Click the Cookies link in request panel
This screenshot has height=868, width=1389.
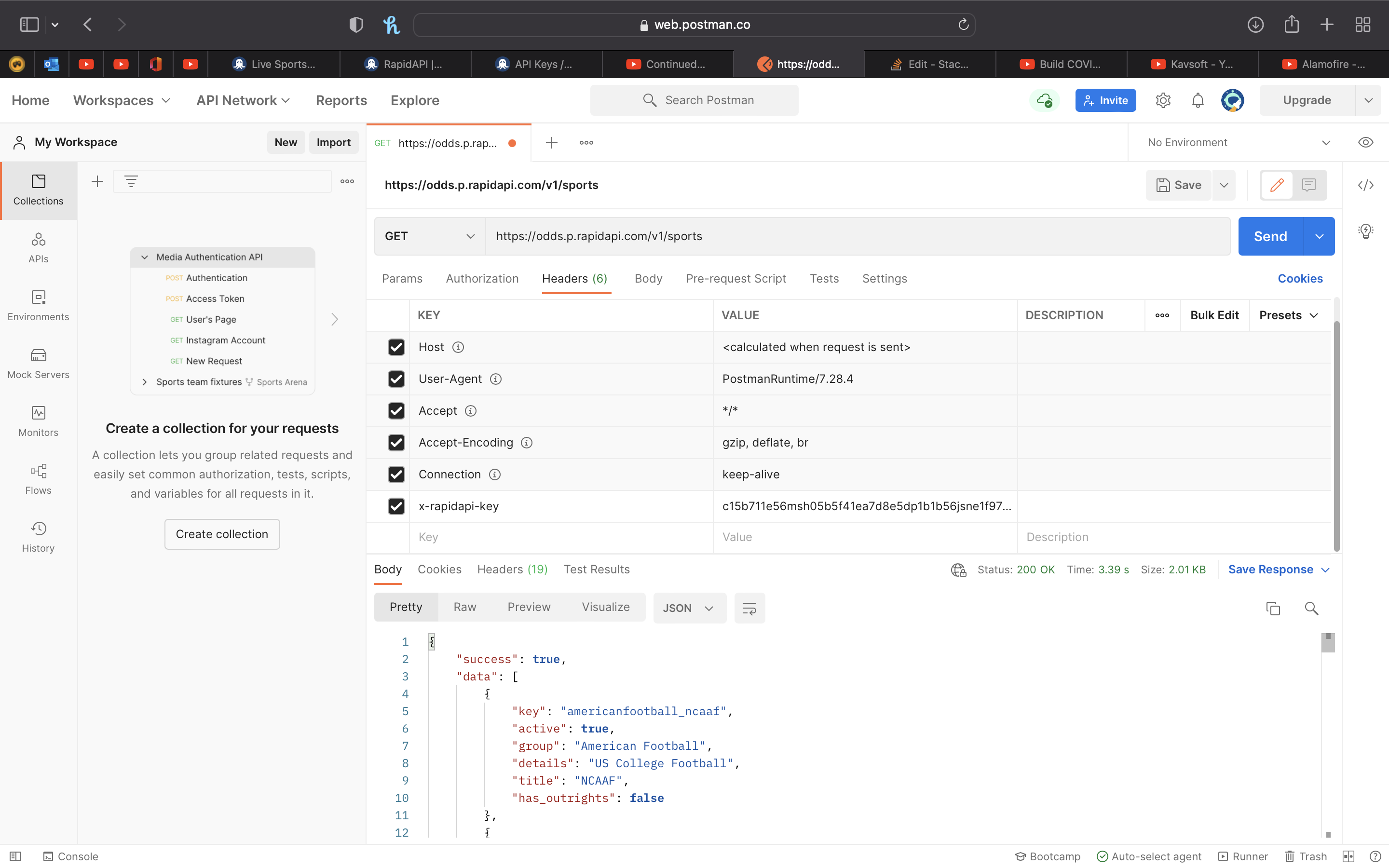coord(1300,278)
